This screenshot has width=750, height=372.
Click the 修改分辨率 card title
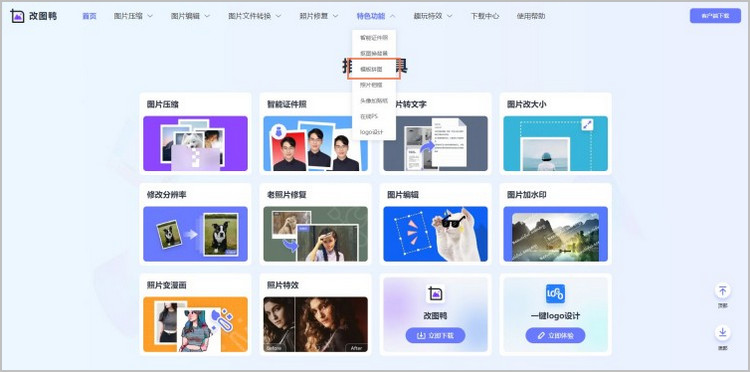tap(166, 195)
